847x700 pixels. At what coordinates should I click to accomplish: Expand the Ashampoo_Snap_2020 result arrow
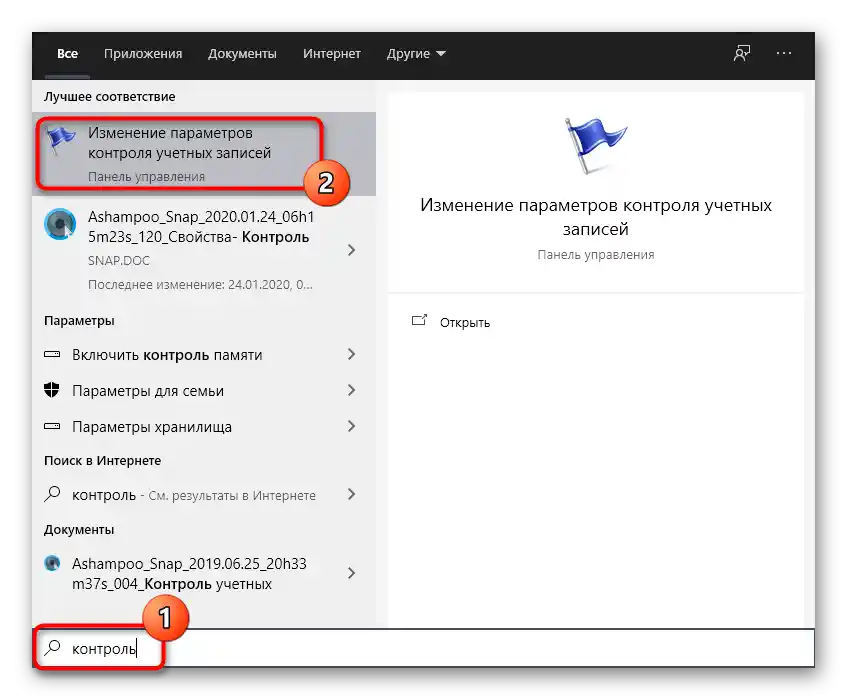352,250
